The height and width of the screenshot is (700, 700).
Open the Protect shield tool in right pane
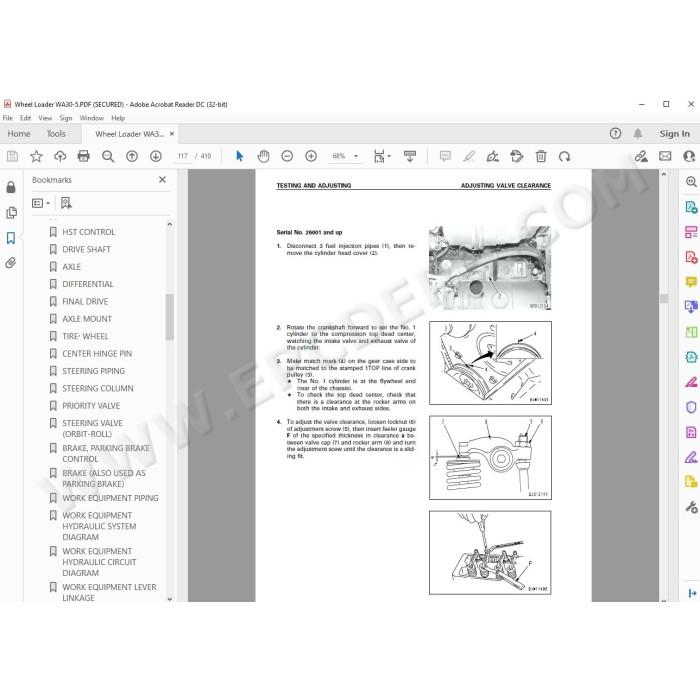[691, 407]
